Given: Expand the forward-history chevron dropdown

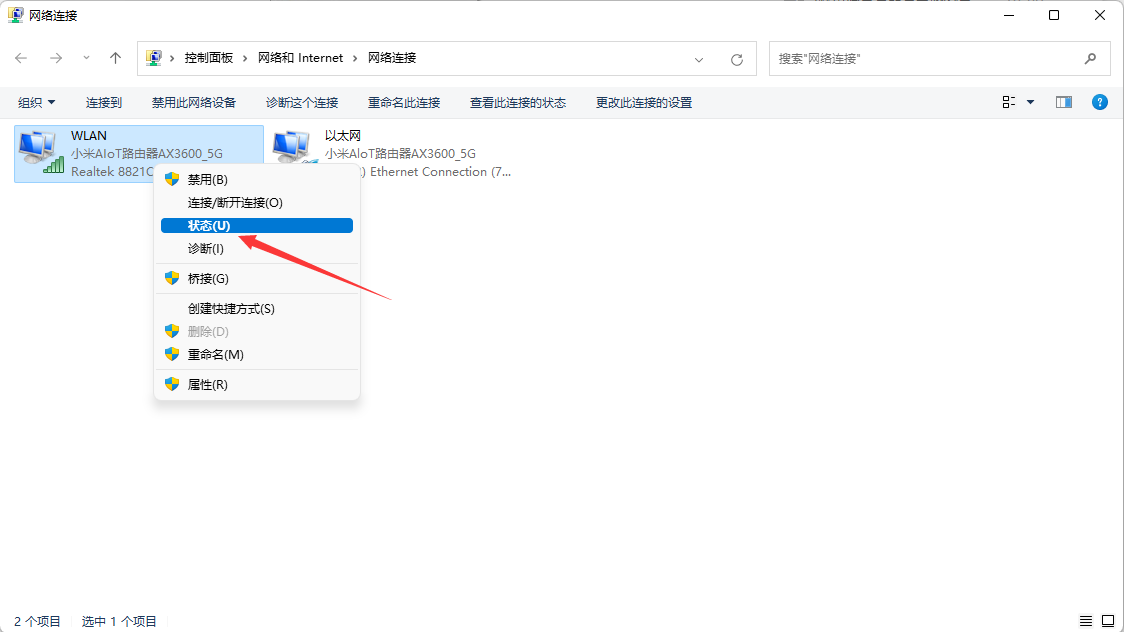Looking at the screenshot, I should pos(86,58).
